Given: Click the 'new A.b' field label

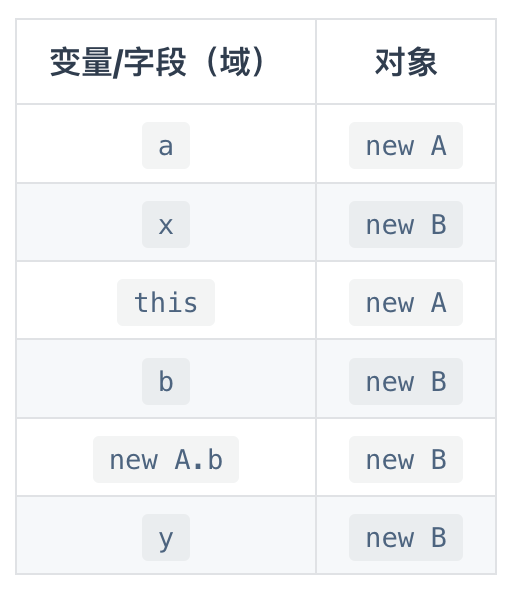Looking at the screenshot, I should 166,459.
